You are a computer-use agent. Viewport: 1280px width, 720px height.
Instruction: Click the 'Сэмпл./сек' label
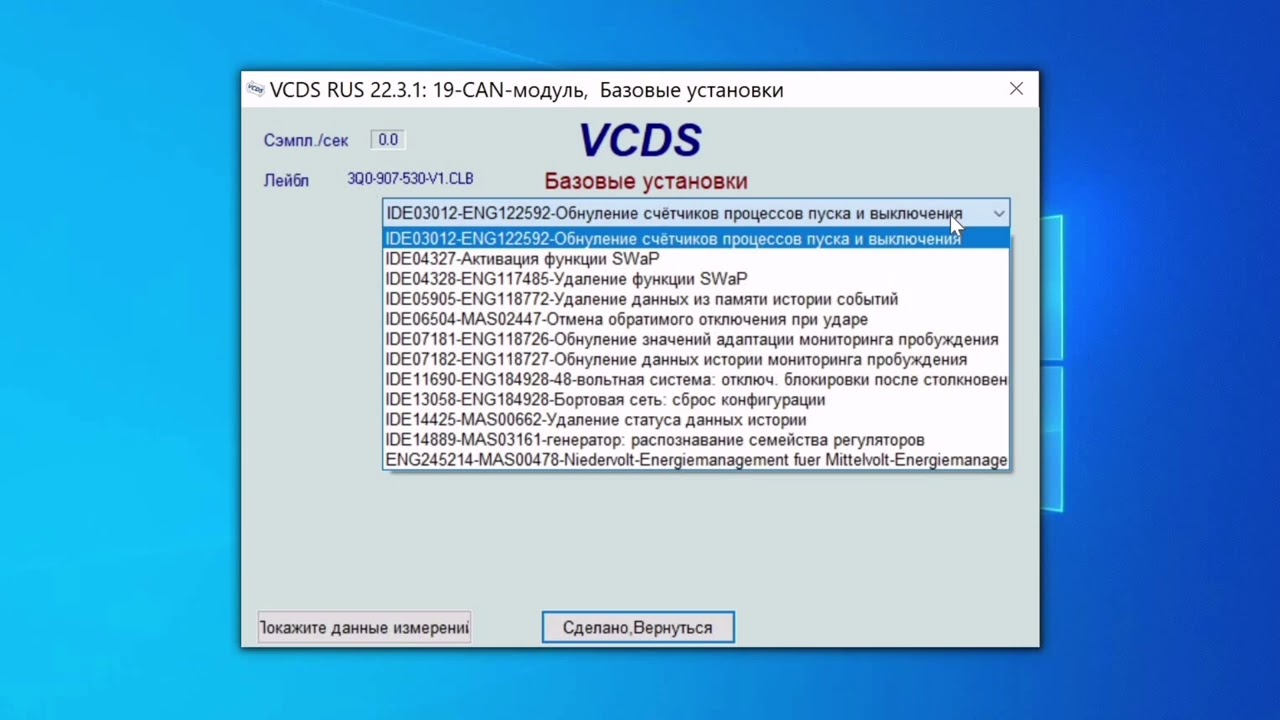coord(306,141)
